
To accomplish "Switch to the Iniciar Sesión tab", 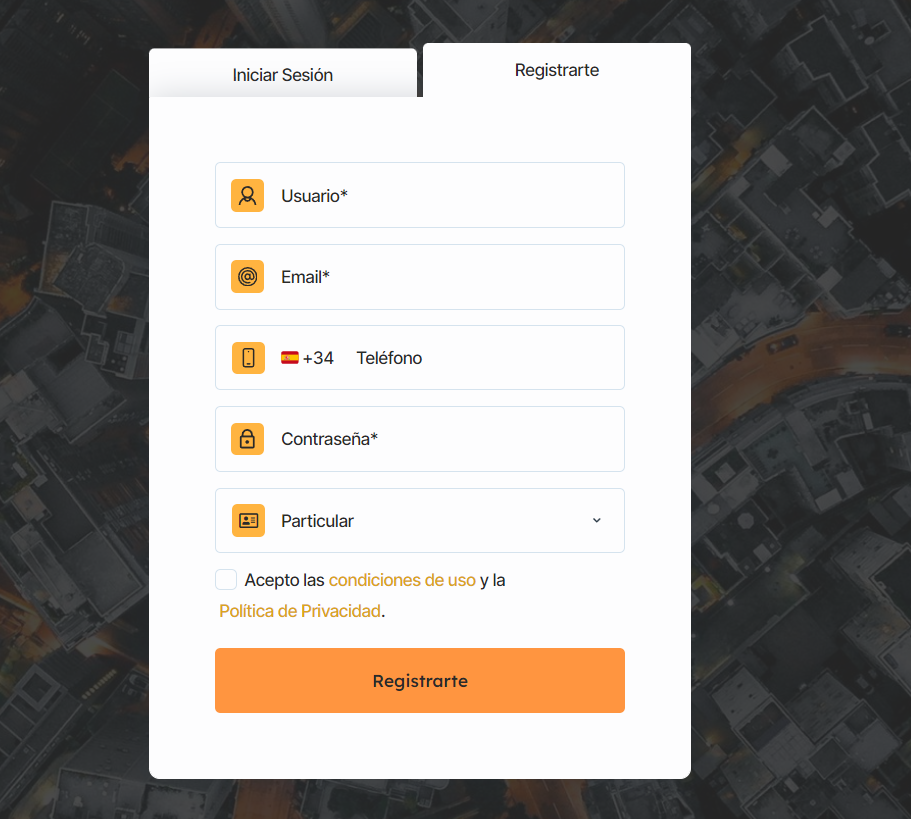I will [283, 74].
